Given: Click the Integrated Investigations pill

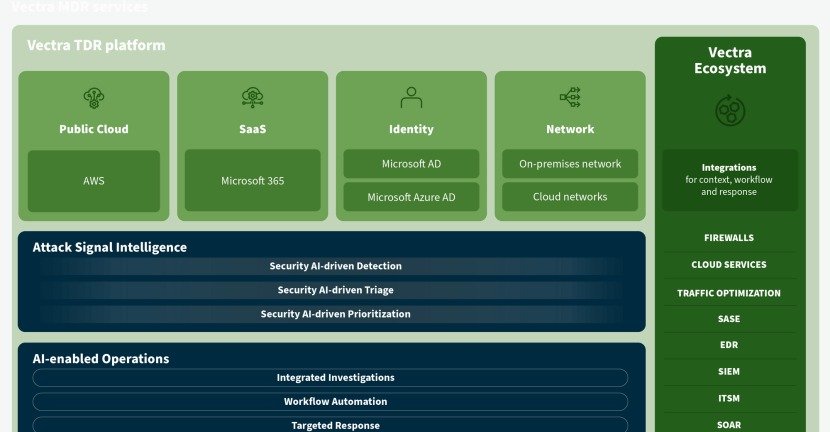Looking at the screenshot, I should click(330, 377).
